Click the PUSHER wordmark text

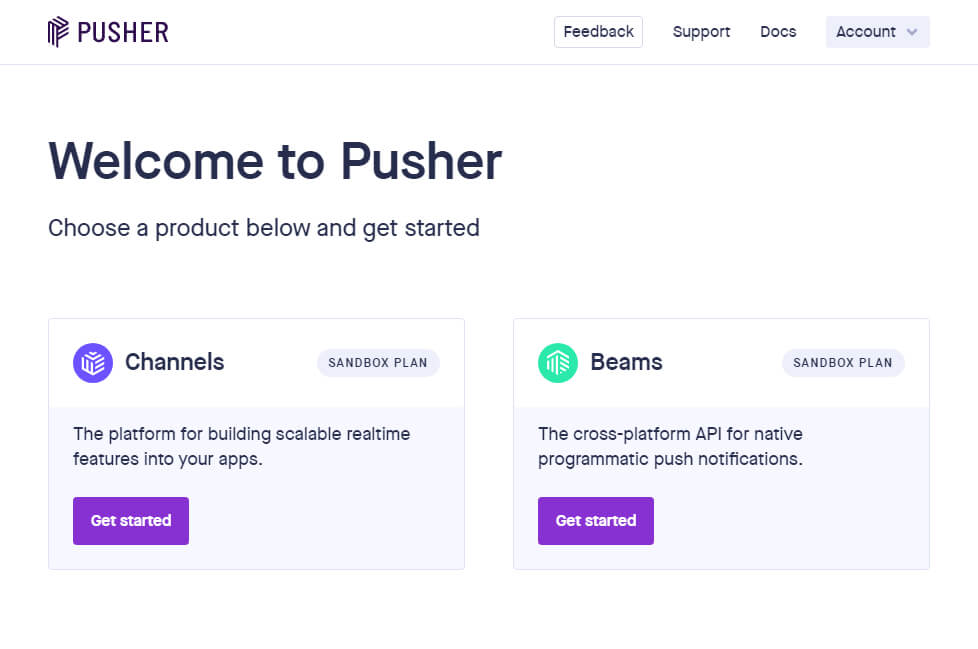123,32
